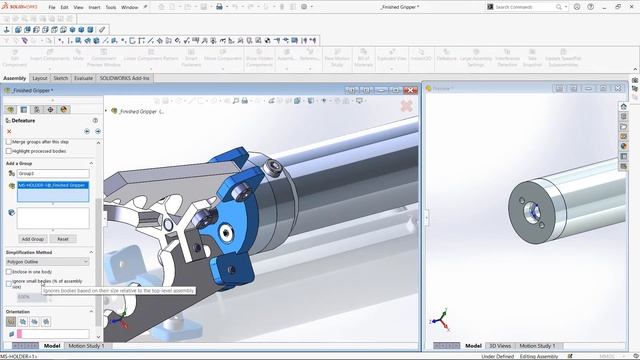This screenshot has height=360, width=640.
Task: Open File Explorer folder icon in task pane
Action: 623,127
